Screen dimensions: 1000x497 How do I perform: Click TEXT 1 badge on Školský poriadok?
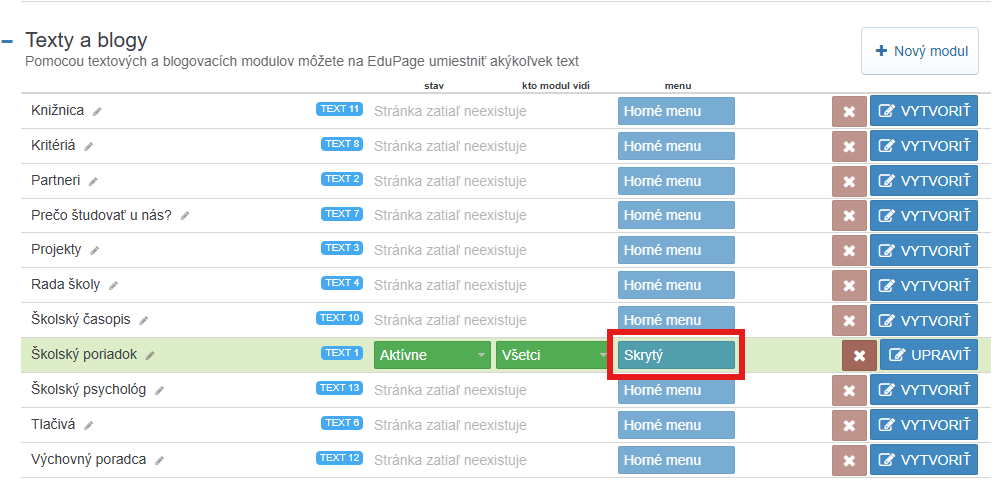click(x=339, y=353)
